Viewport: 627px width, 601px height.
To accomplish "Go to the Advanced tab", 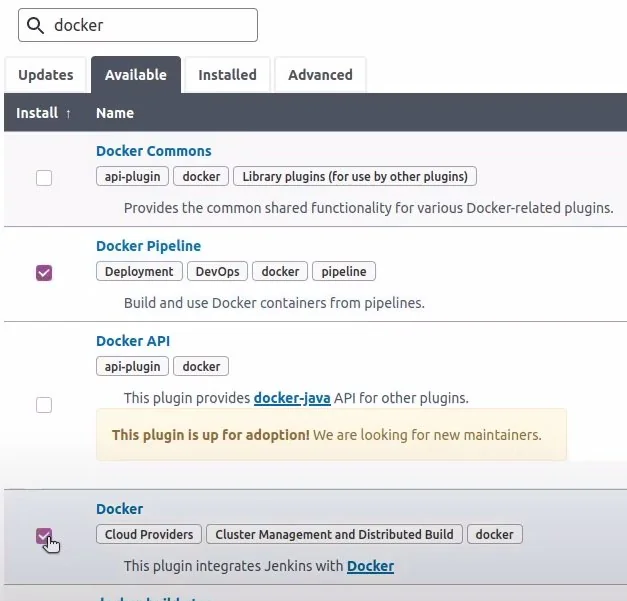I will point(320,75).
